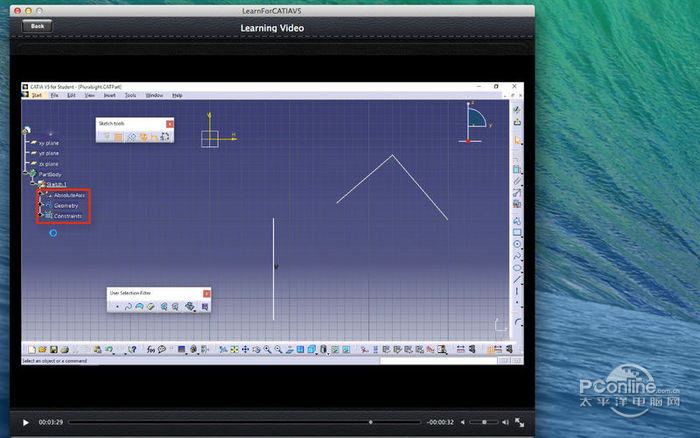Open the Help menu
Viewport: 700px width, 438px height.
(x=177, y=95)
